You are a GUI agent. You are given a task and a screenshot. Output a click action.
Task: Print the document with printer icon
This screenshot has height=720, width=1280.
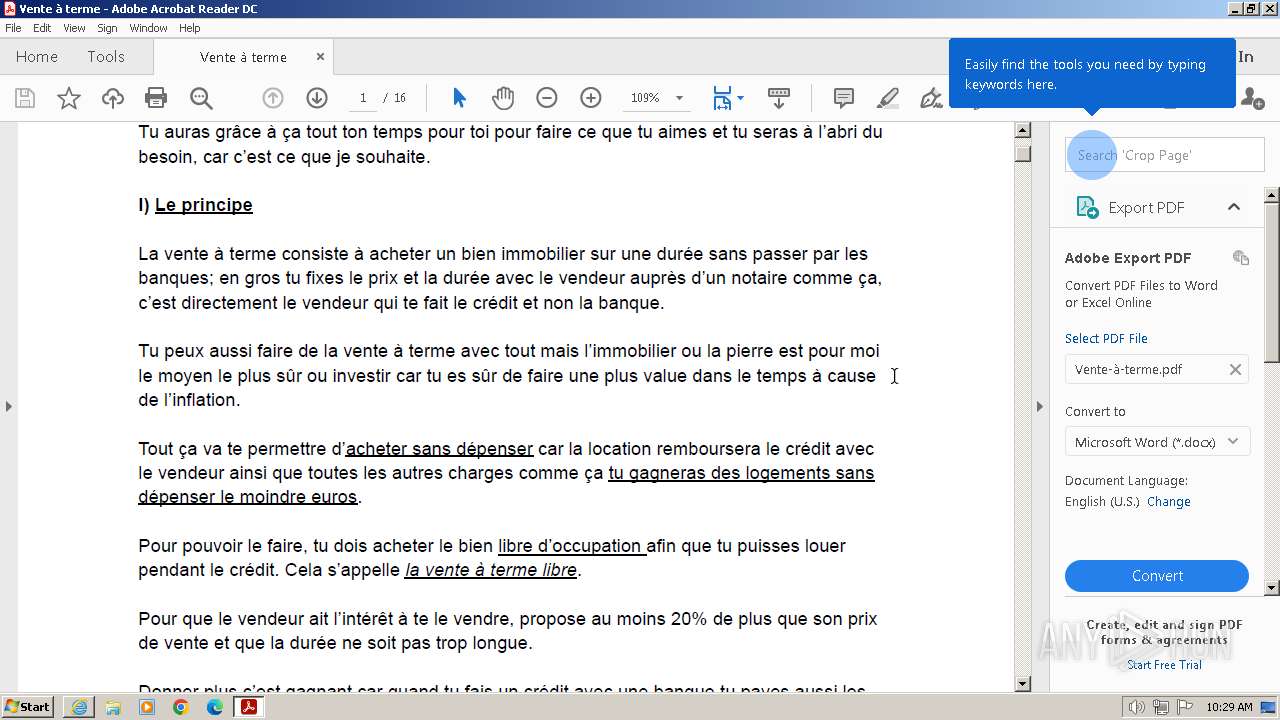click(x=156, y=98)
